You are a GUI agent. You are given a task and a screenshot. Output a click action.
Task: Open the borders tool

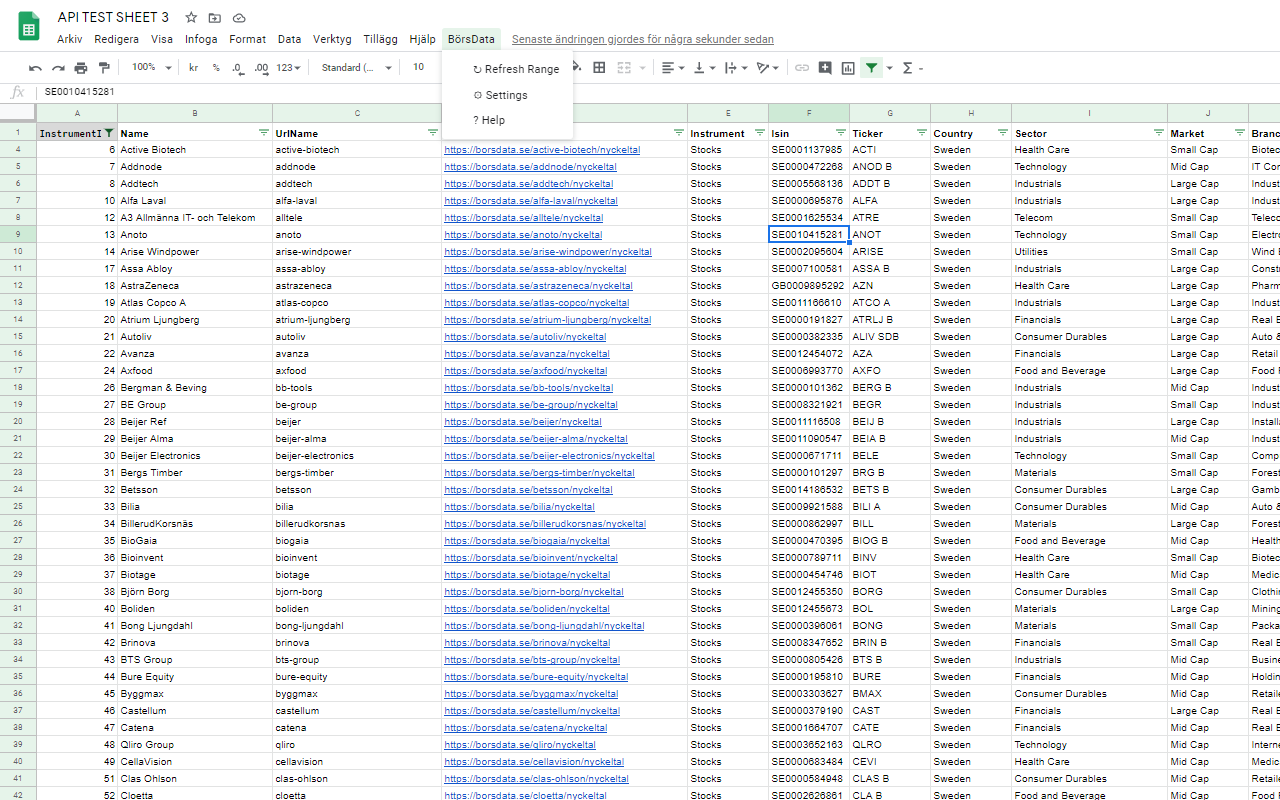click(x=599, y=68)
